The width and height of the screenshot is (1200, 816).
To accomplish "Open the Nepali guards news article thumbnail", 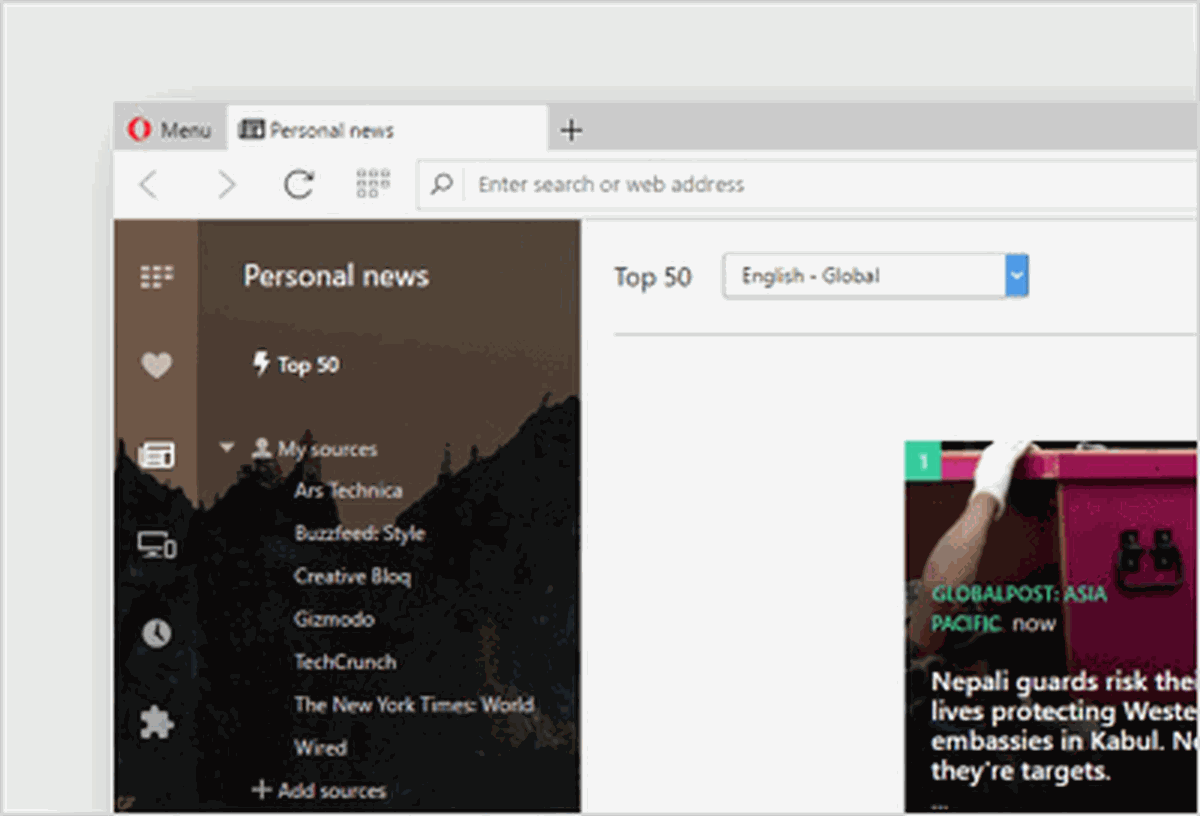I will point(1050,626).
